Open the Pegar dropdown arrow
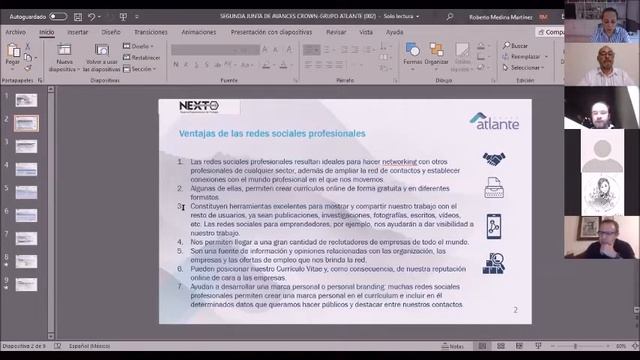Screen dimensions: 640x360 [13, 68]
